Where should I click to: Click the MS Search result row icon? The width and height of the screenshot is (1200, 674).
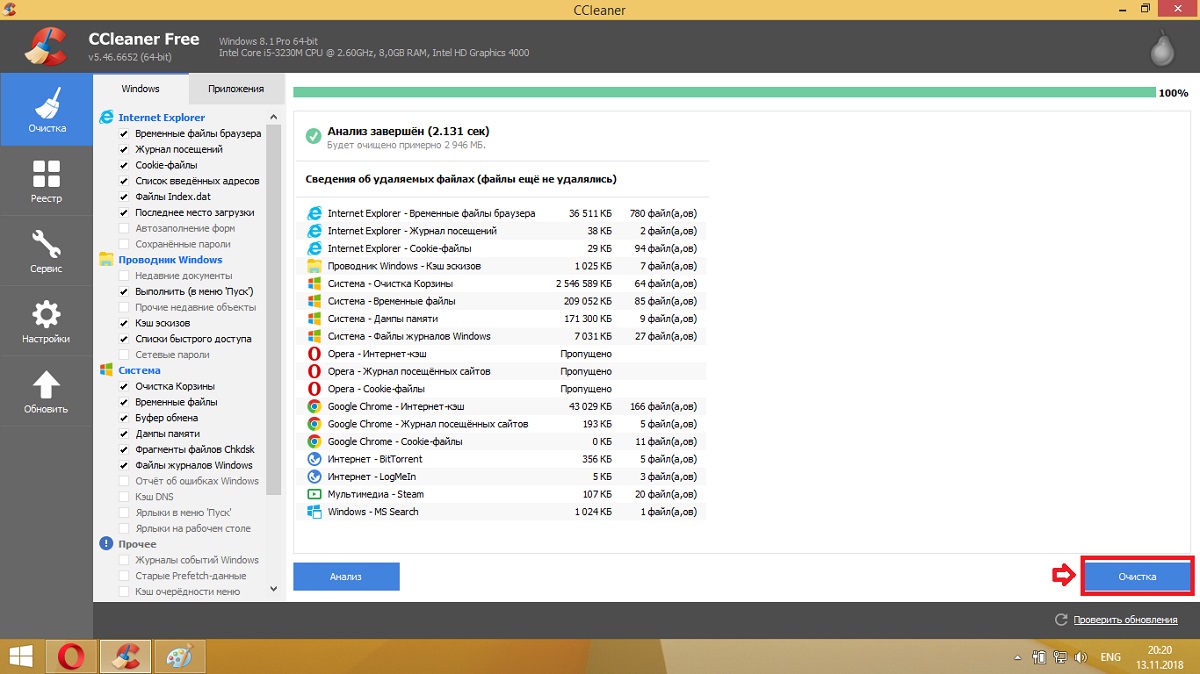point(314,512)
